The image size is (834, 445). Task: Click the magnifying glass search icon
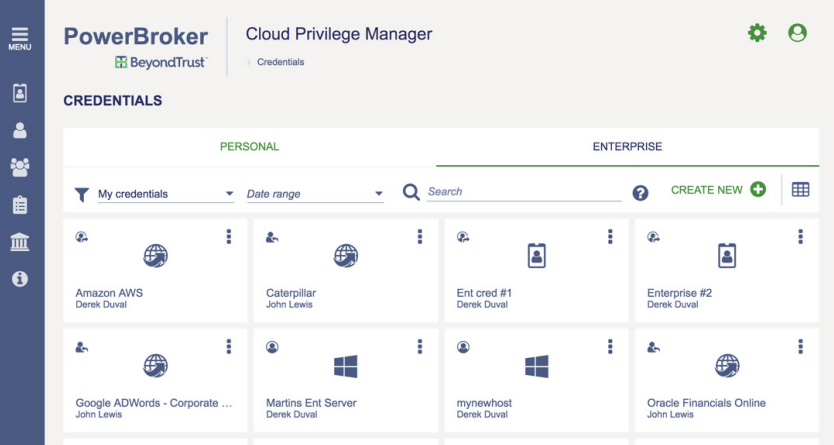click(411, 192)
